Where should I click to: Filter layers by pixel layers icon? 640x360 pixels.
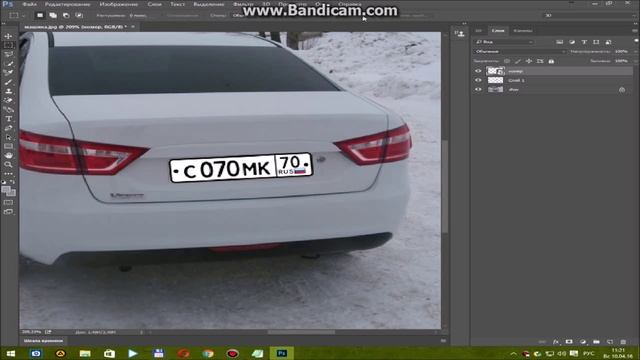560,42
